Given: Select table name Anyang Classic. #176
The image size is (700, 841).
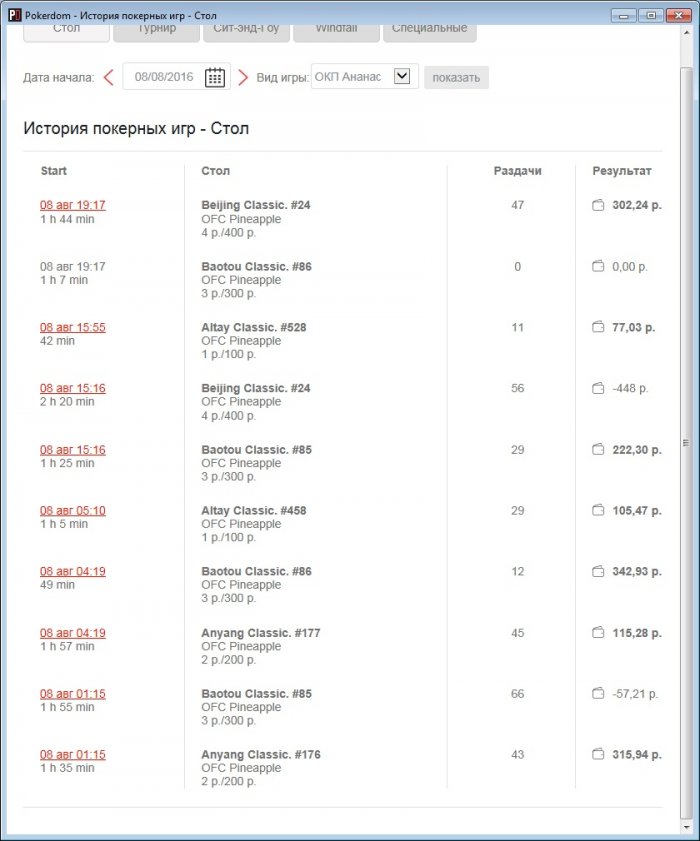Looking at the screenshot, I should [261, 754].
